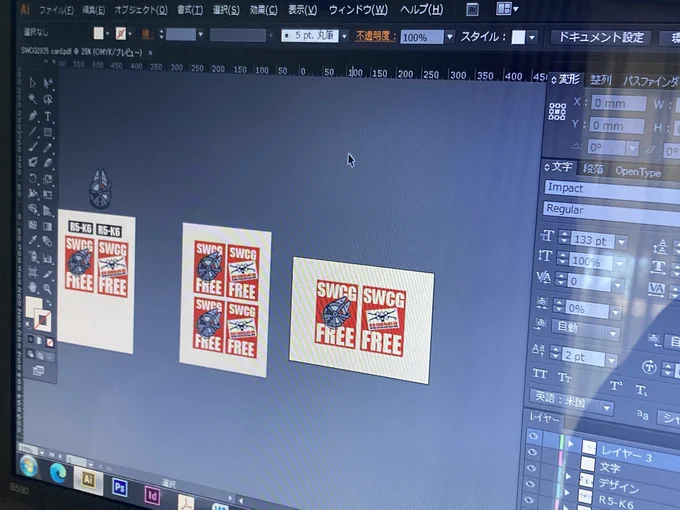Select the Pencil tool
The width and height of the screenshot is (680, 510).
pyautogui.click(x=48, y=148)
